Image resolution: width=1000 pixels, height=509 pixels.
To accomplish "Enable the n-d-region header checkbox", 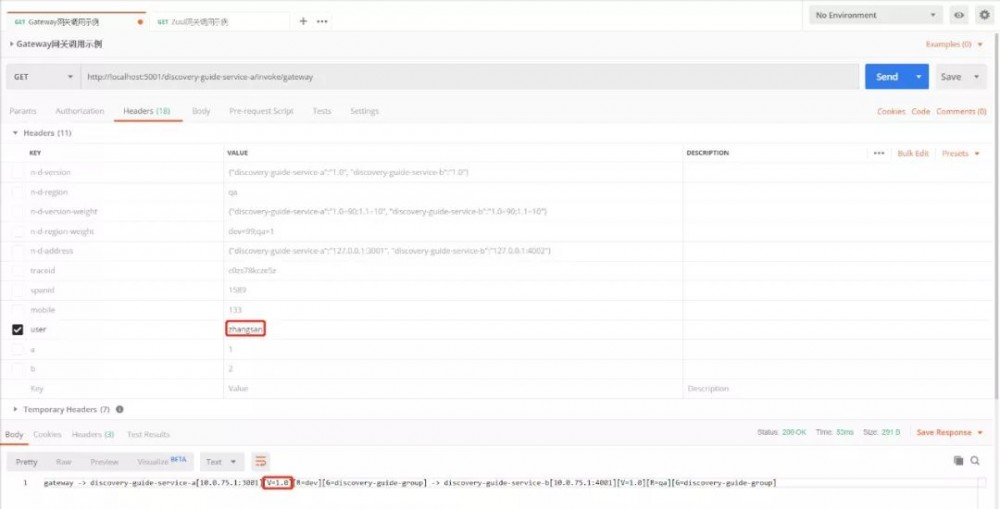I will [18, 192].
